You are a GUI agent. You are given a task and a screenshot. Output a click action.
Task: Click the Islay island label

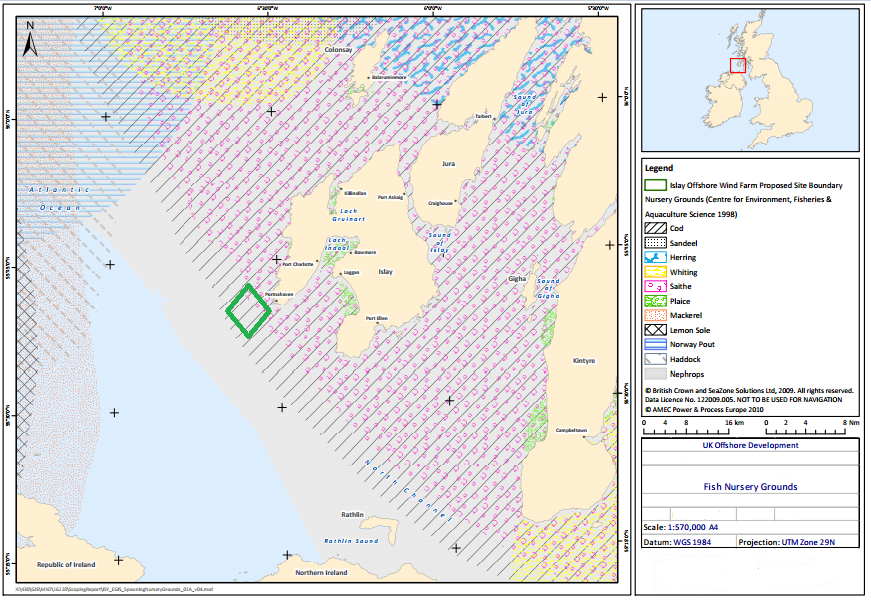(x=386, y=272)
